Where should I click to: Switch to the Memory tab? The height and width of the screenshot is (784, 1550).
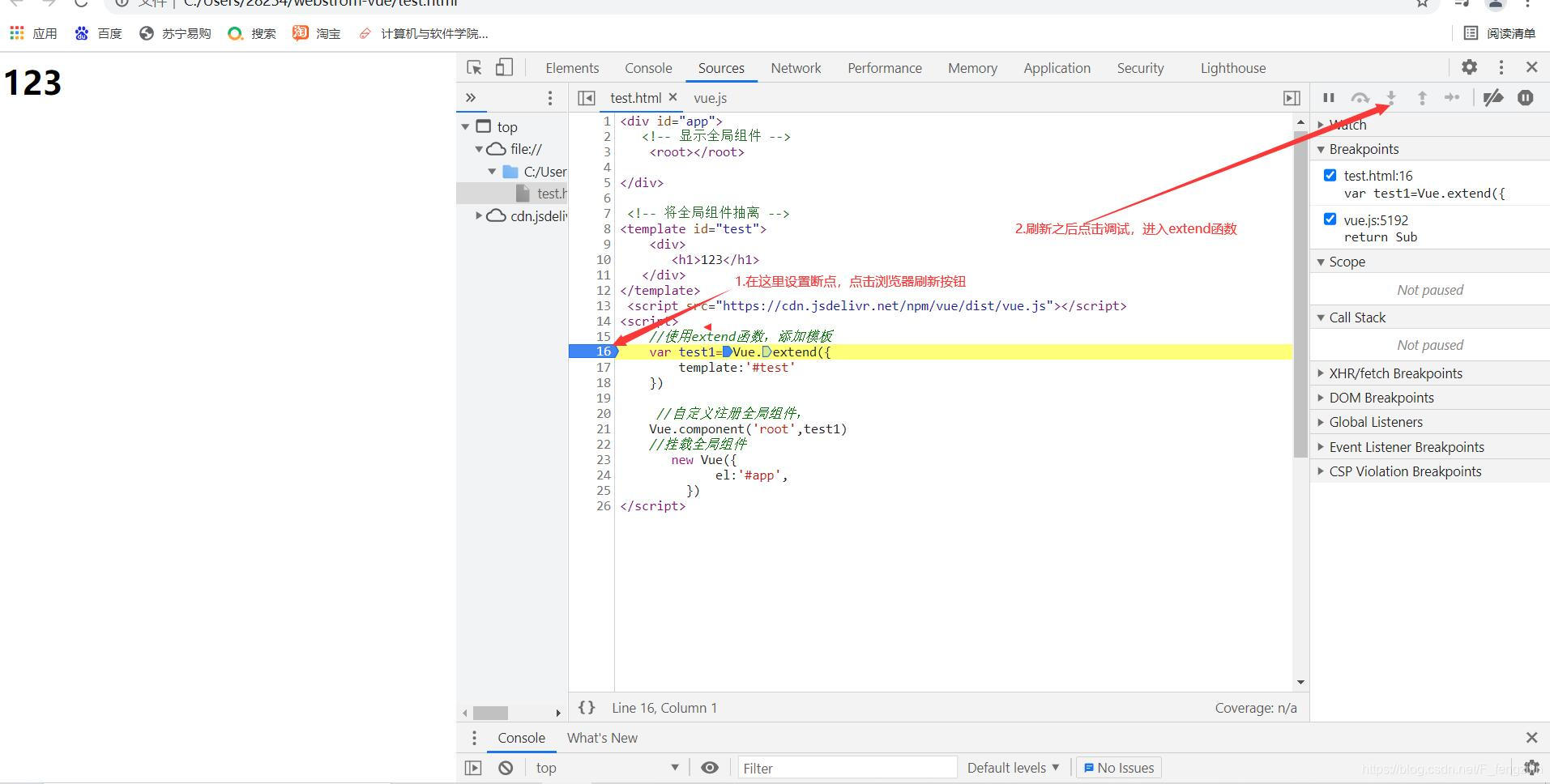pos(972,68)
